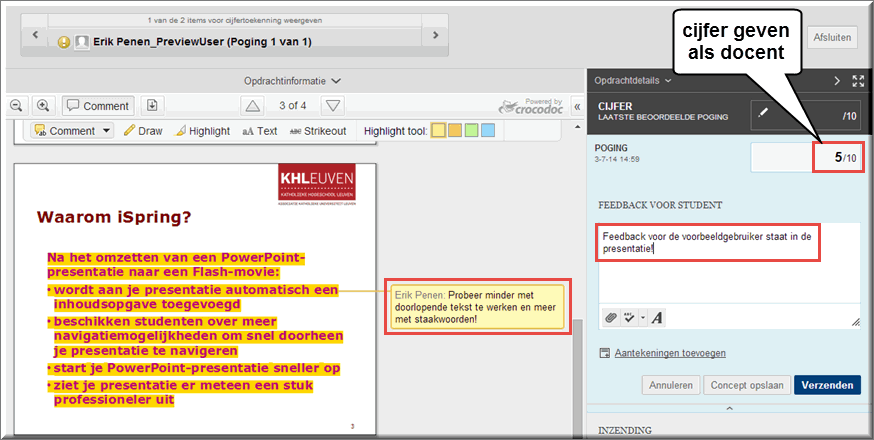Attach a file to the feedback
This screenshot has width=874, height=440.
click(x=611, y=318)
